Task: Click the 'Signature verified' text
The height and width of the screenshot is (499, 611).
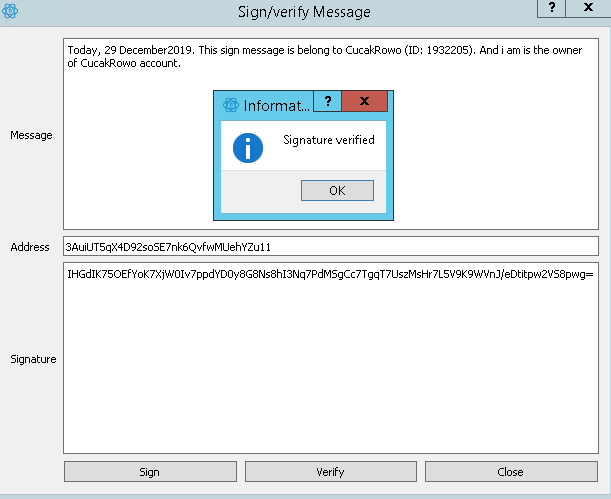Action: 328,140
